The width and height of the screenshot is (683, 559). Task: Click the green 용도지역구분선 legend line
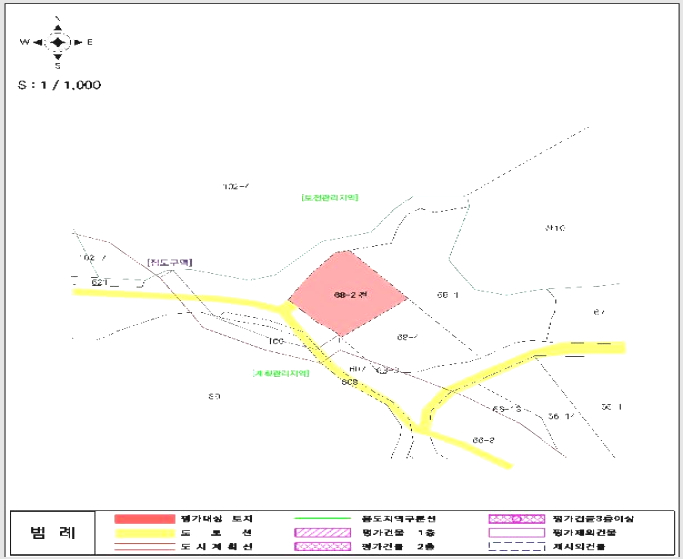coord(323,518)
